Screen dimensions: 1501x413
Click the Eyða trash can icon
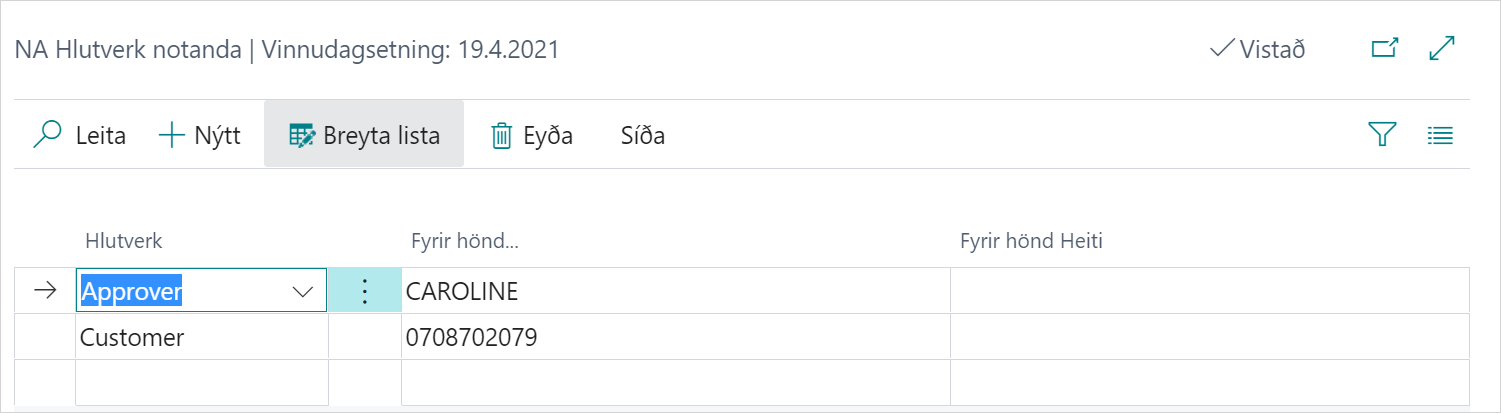pyautogui.click(x=501, y=136)
